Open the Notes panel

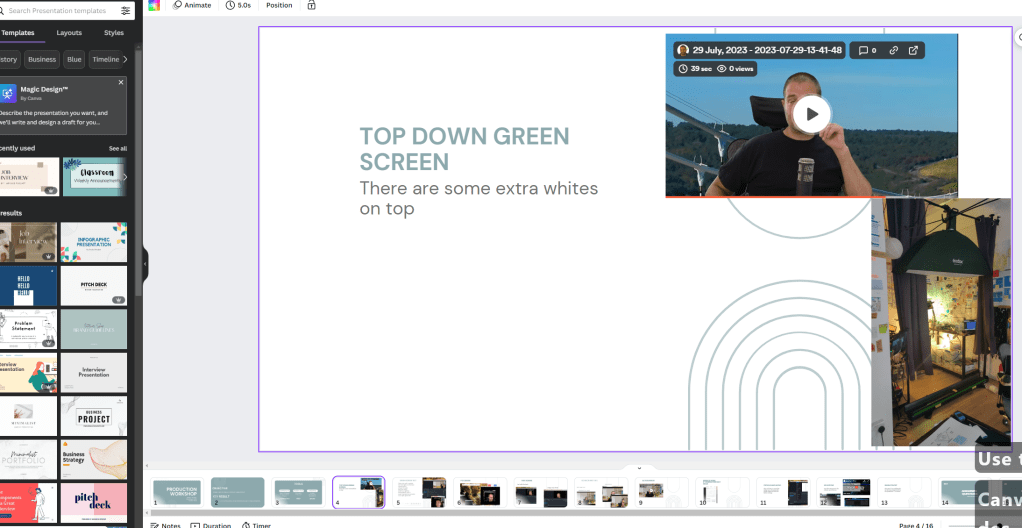166,525
